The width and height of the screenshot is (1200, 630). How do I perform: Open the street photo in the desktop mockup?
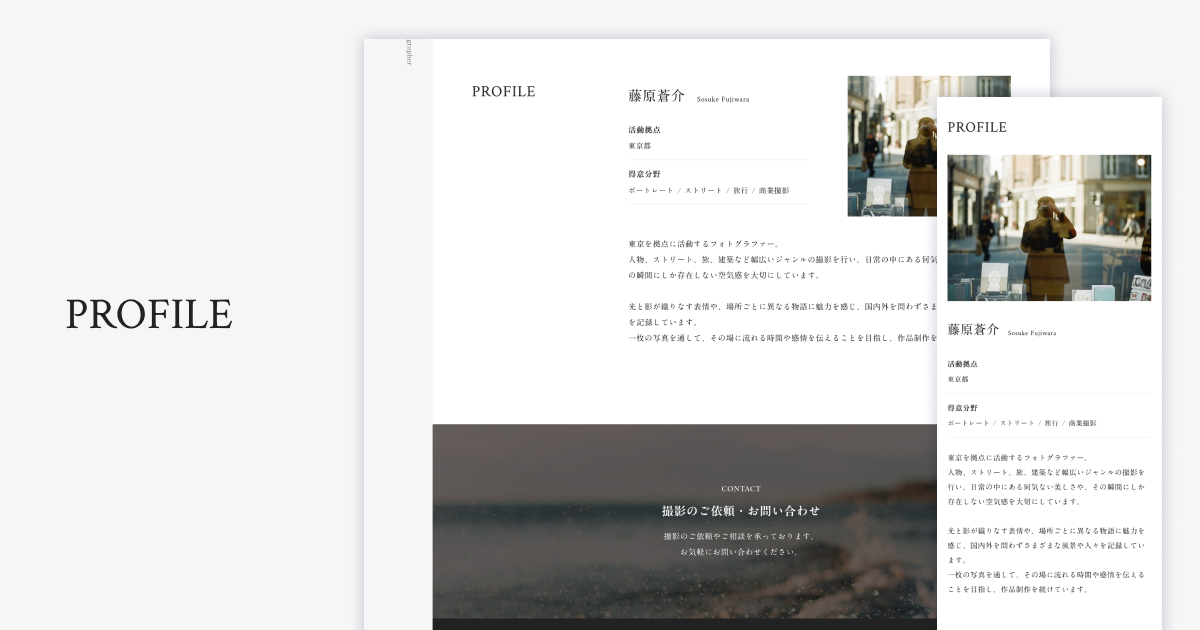892,146
